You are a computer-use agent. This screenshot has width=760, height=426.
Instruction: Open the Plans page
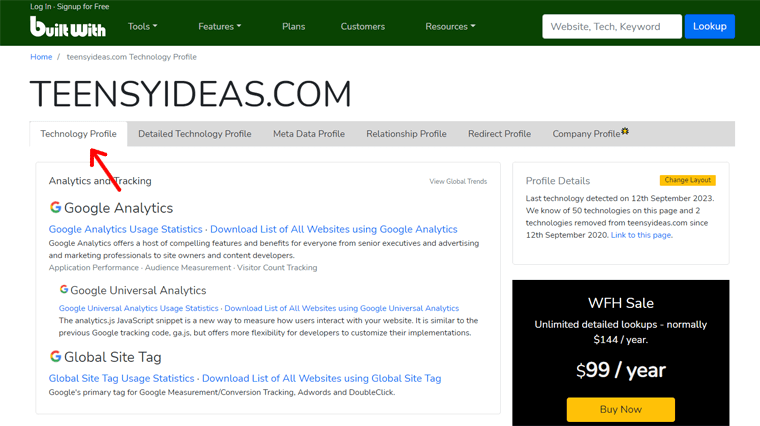(294, 27)
